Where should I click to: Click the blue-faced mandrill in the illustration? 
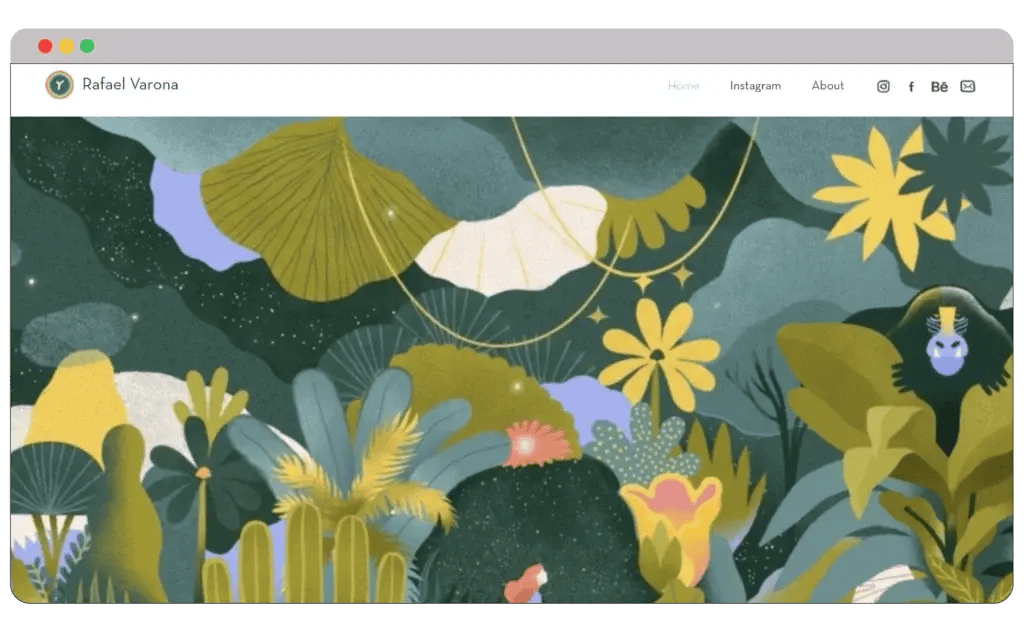[x=945, y=345]
